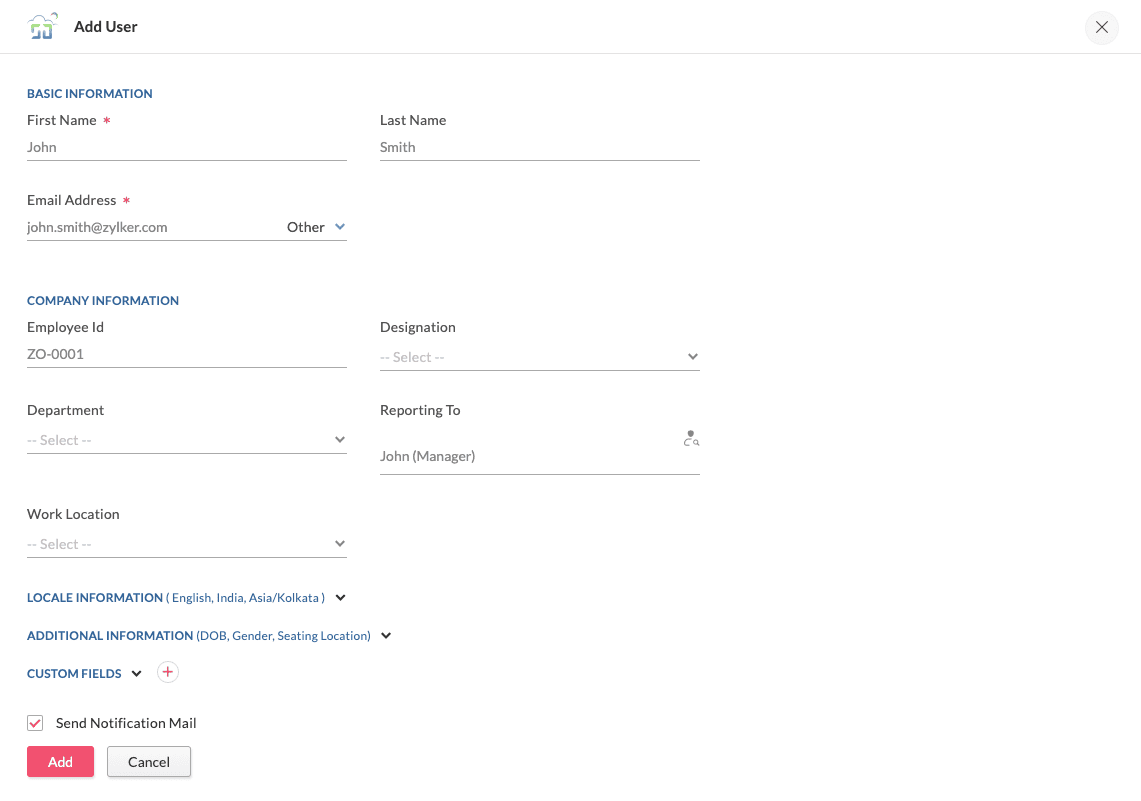Open the email type Other dropdown
The height and width of the screenshot is (801, 1141).
pos(316,227)
